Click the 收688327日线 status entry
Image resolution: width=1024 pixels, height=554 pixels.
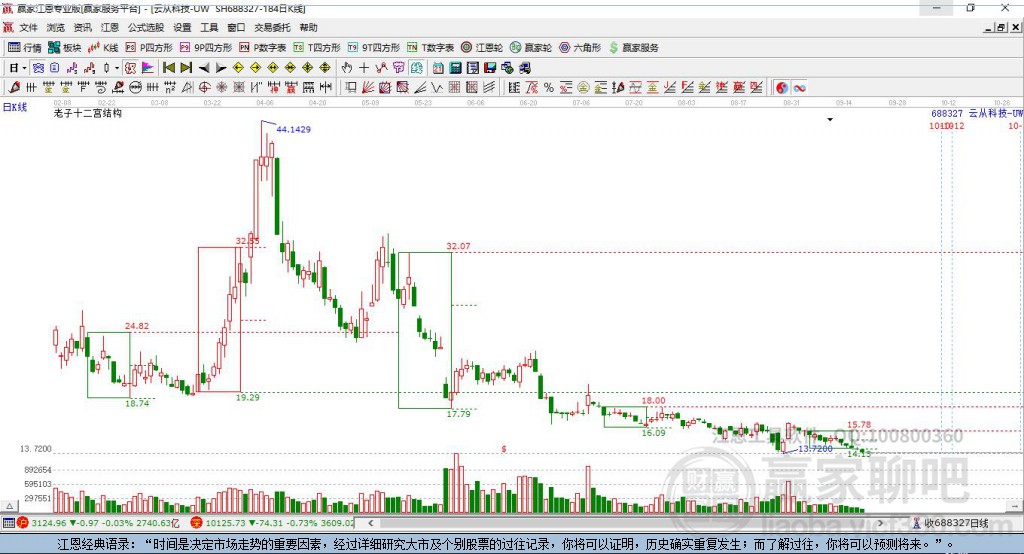[x=951, y=523]
